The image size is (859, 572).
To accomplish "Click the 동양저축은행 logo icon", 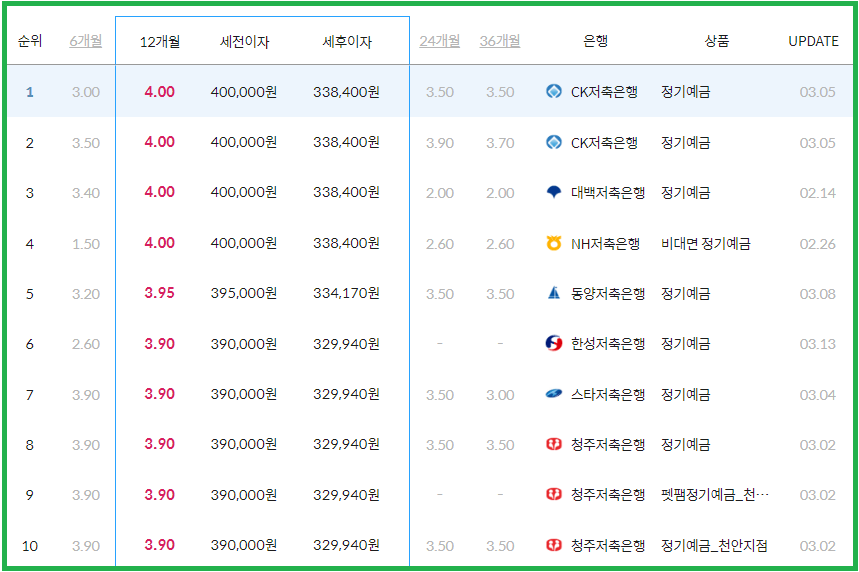I will tap(554, 293).
